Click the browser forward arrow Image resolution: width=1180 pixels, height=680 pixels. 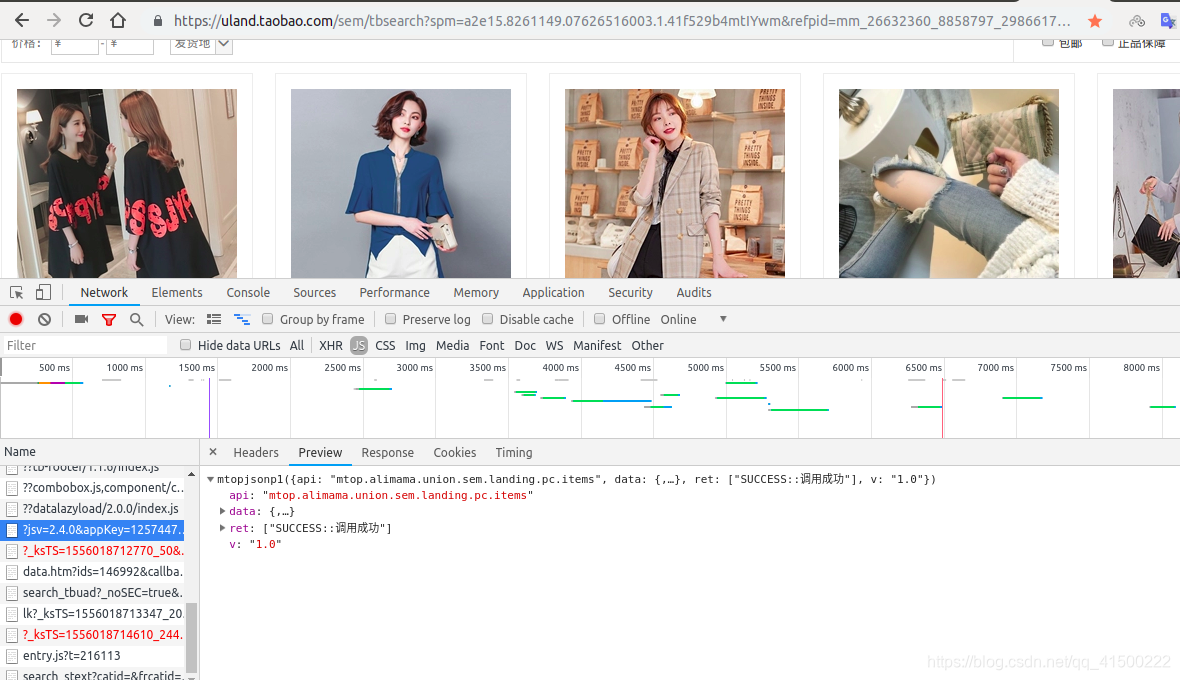tap(53, 20)
